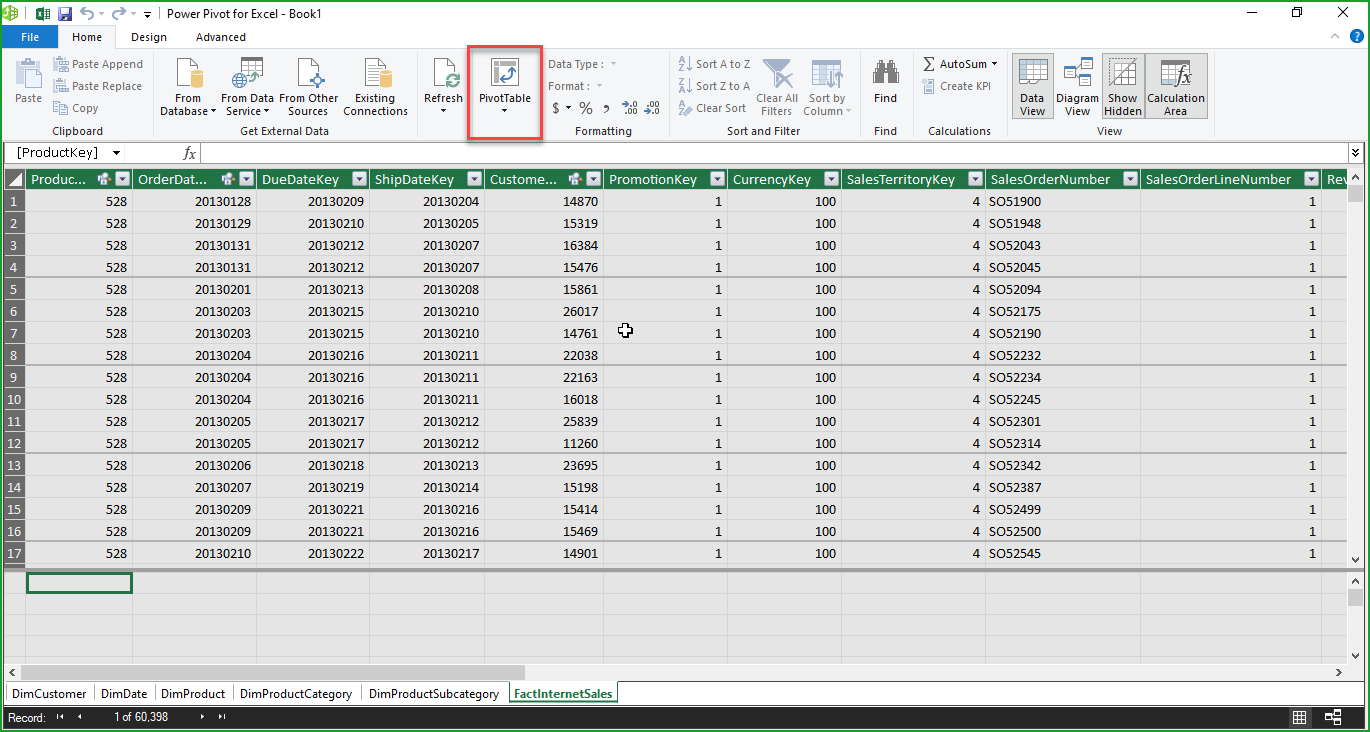Save workbook from quick access toolbar
This screenshot has height=732, width=1370.
click(65, 14)
